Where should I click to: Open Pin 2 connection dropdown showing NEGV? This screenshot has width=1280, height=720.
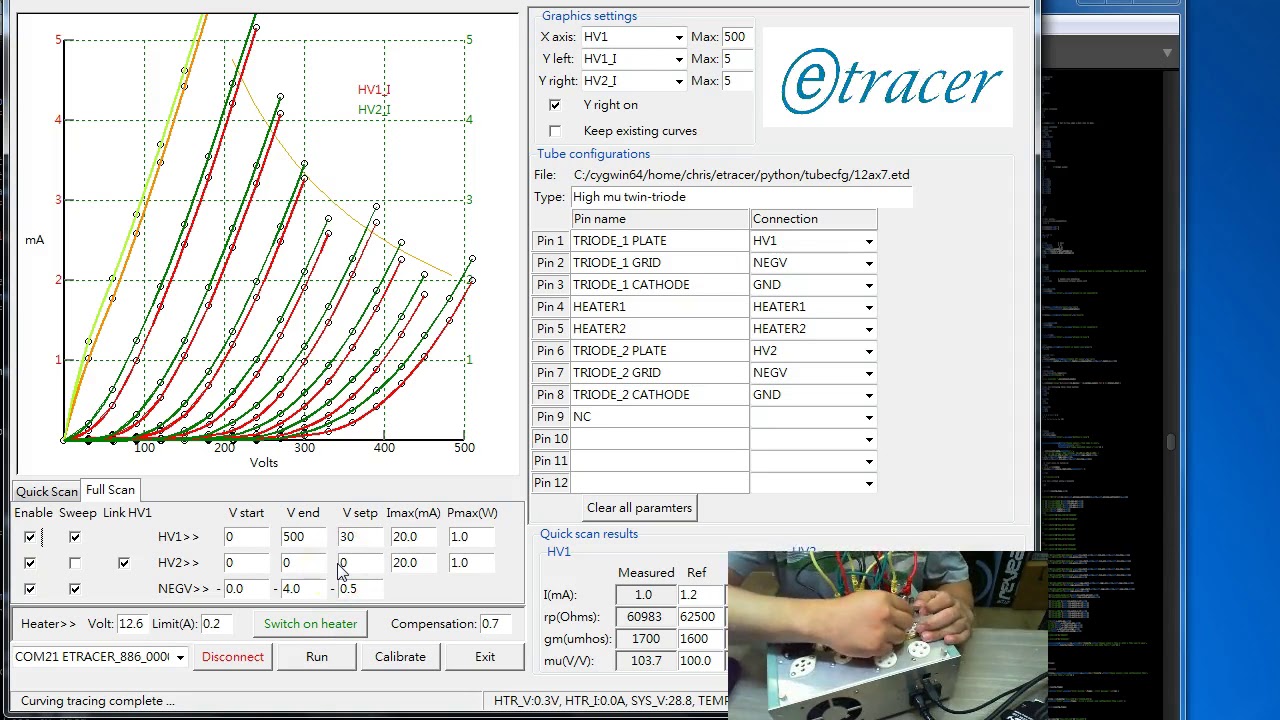click(x=814, y=263)
